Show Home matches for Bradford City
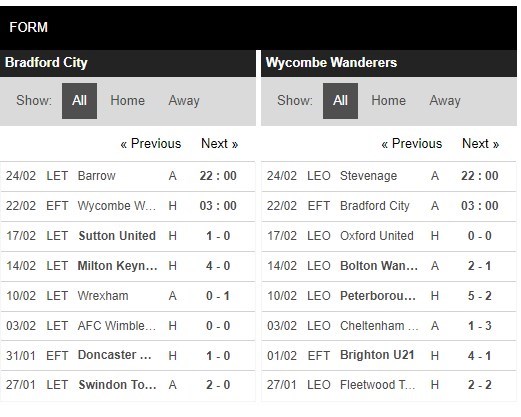 (x=128, y=101)
